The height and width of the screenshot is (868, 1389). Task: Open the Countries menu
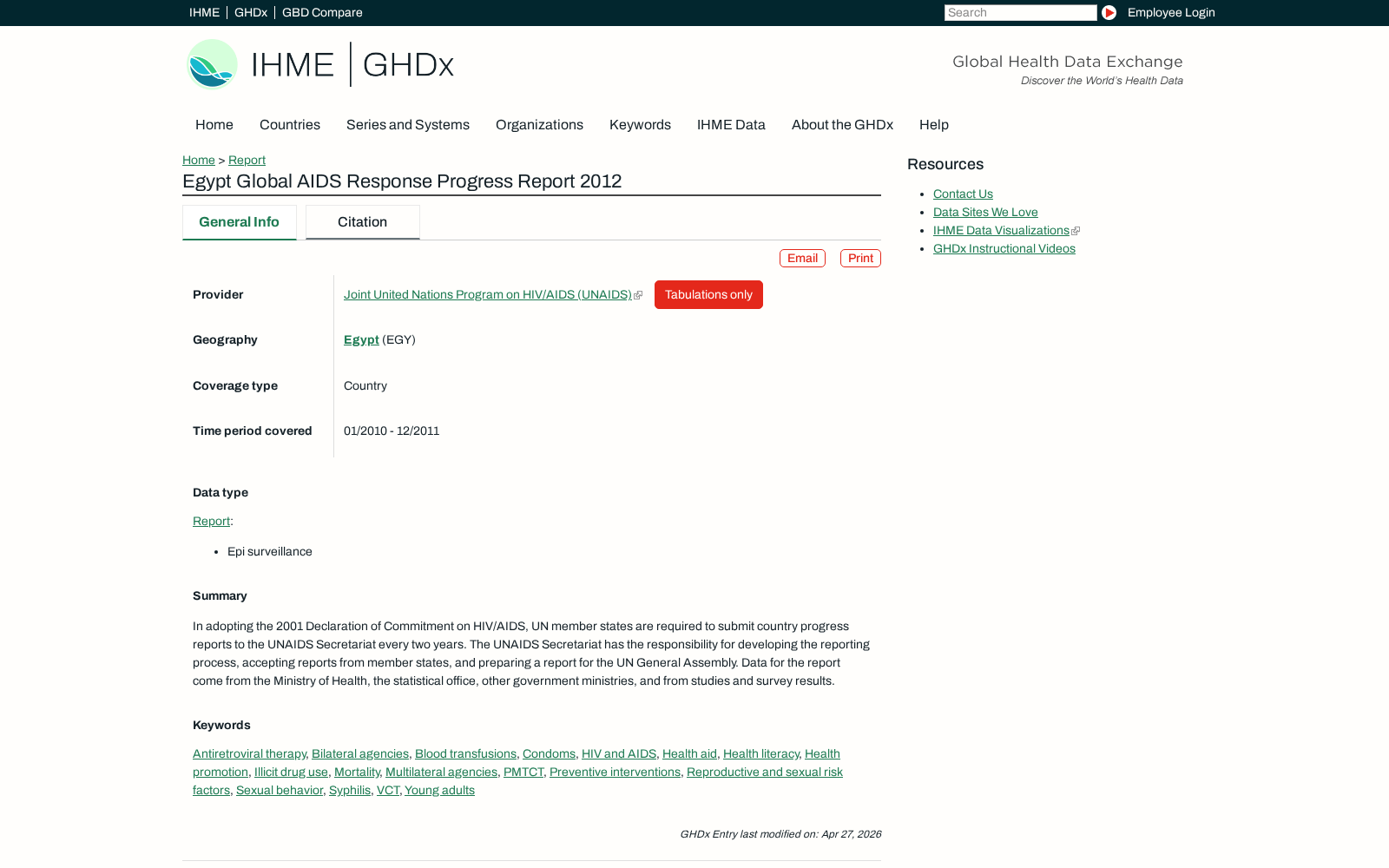tap(290, 125)
